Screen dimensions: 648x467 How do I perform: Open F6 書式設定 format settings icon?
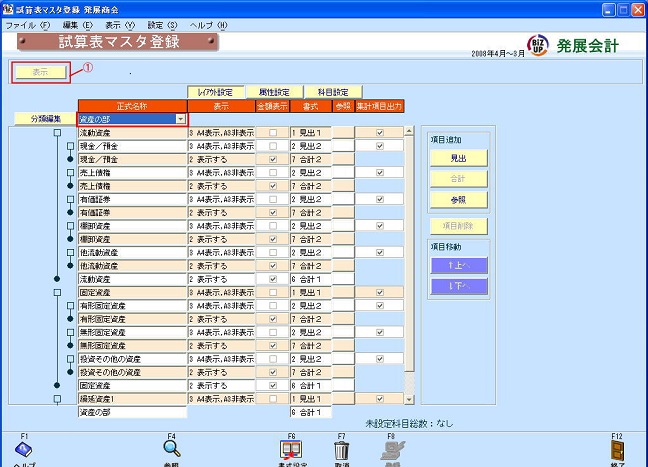click(291, 450)
